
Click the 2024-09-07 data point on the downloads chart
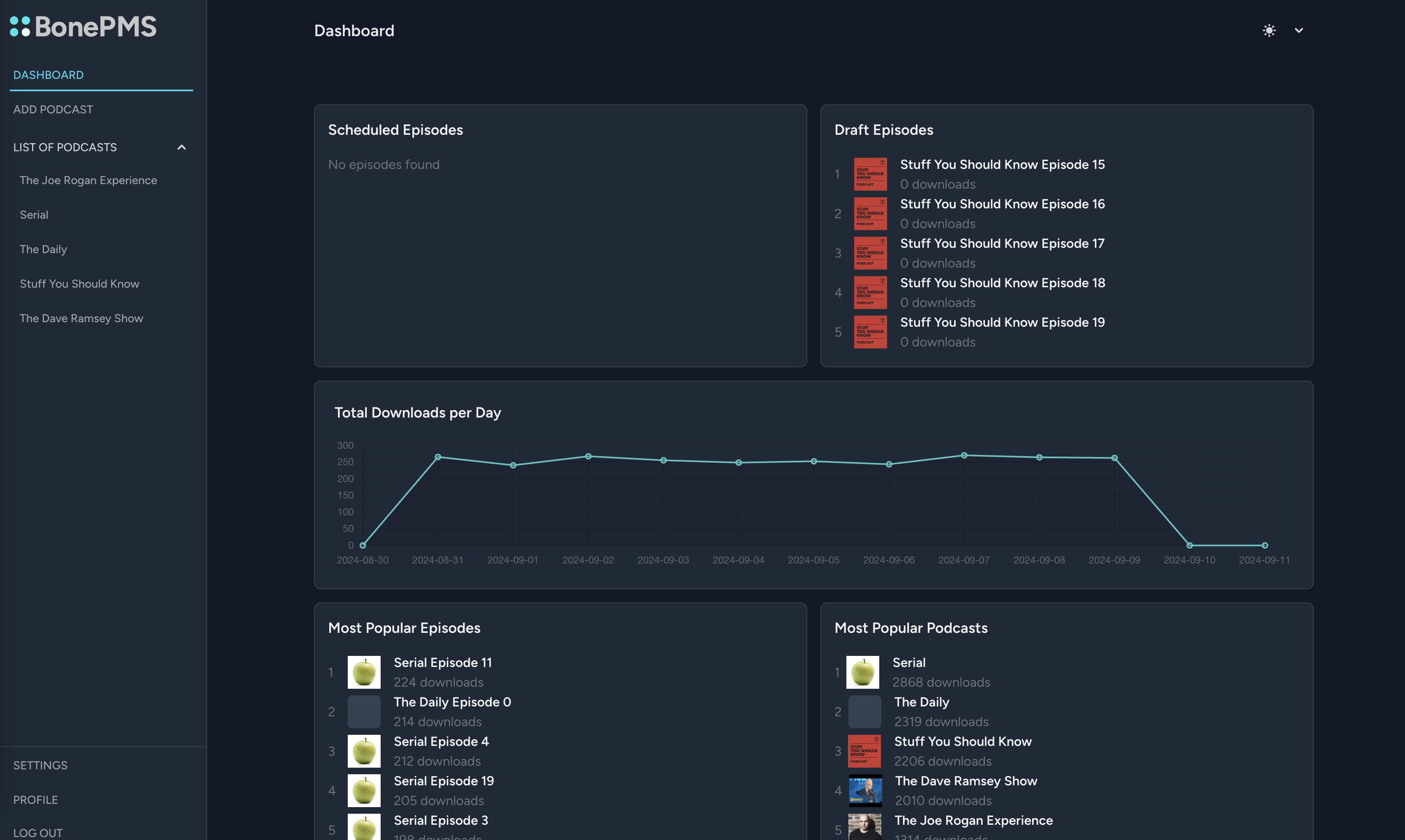tap(964, 455)
